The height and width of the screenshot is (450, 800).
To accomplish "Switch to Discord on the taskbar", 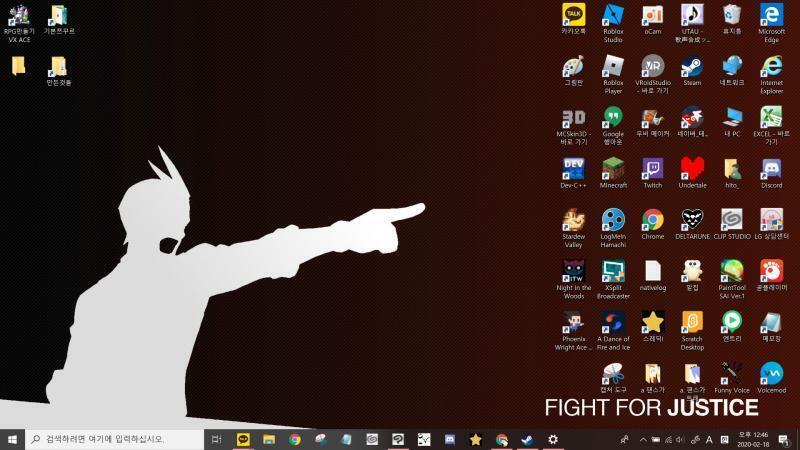I will [449, 439].
